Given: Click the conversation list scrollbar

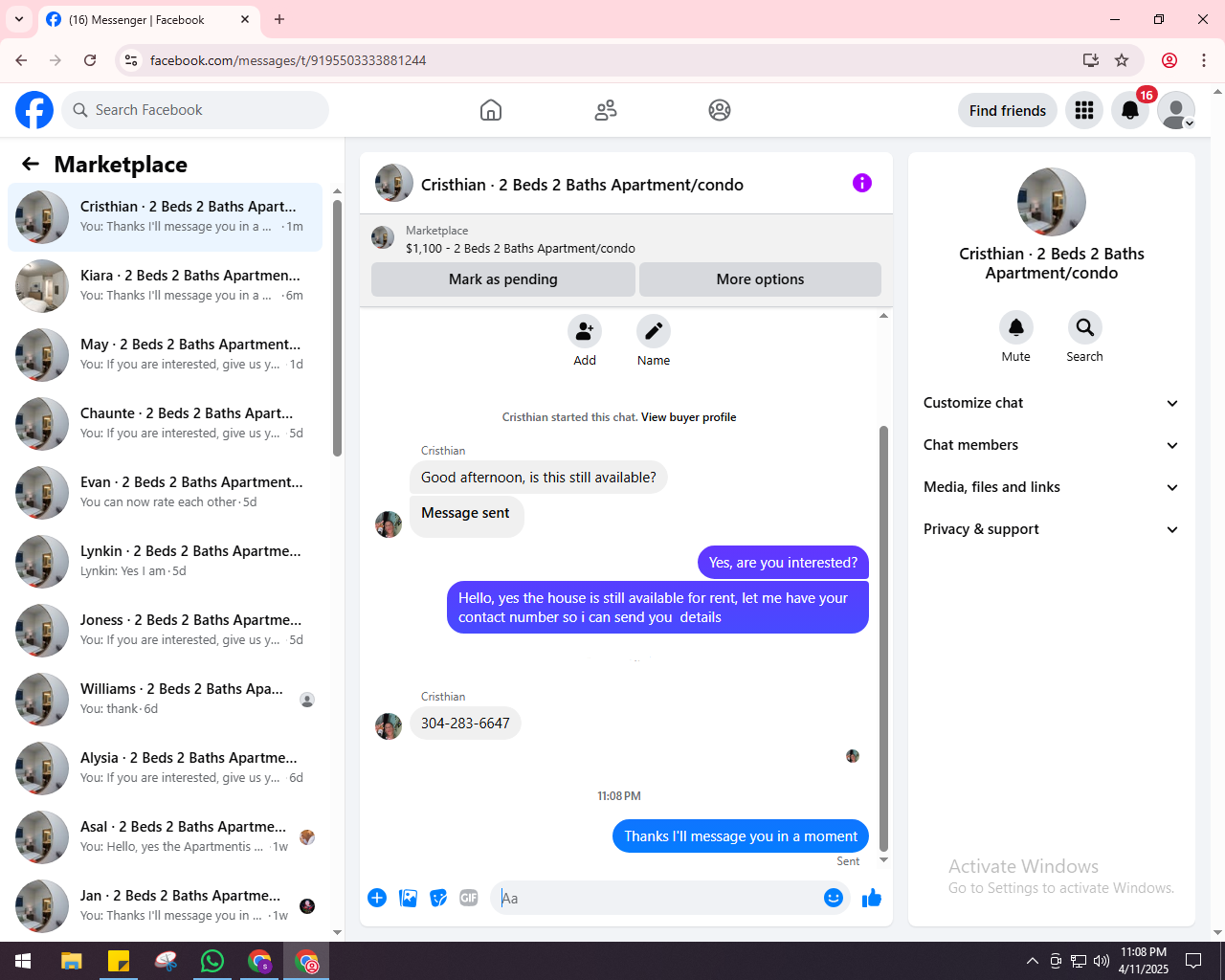Looking at the screenshot, I should [x=337, y=328].
